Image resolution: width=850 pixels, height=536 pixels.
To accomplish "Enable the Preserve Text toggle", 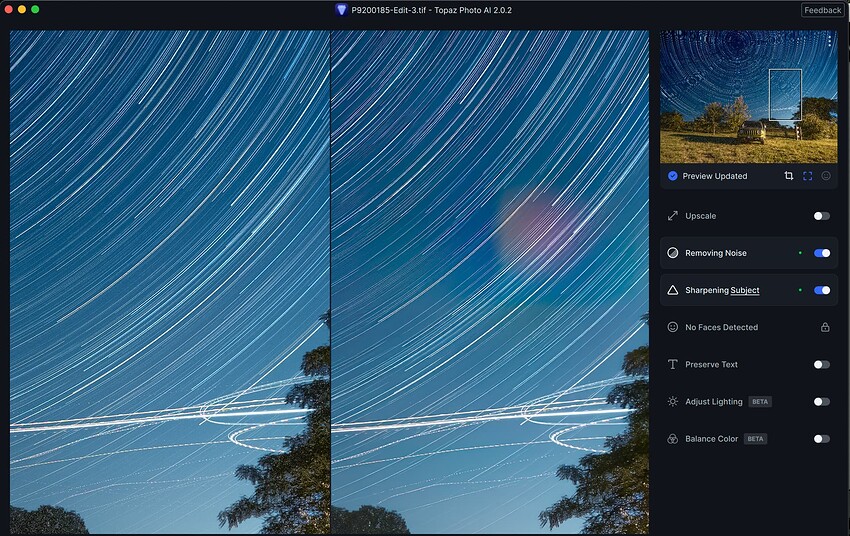I will [822, 364].
